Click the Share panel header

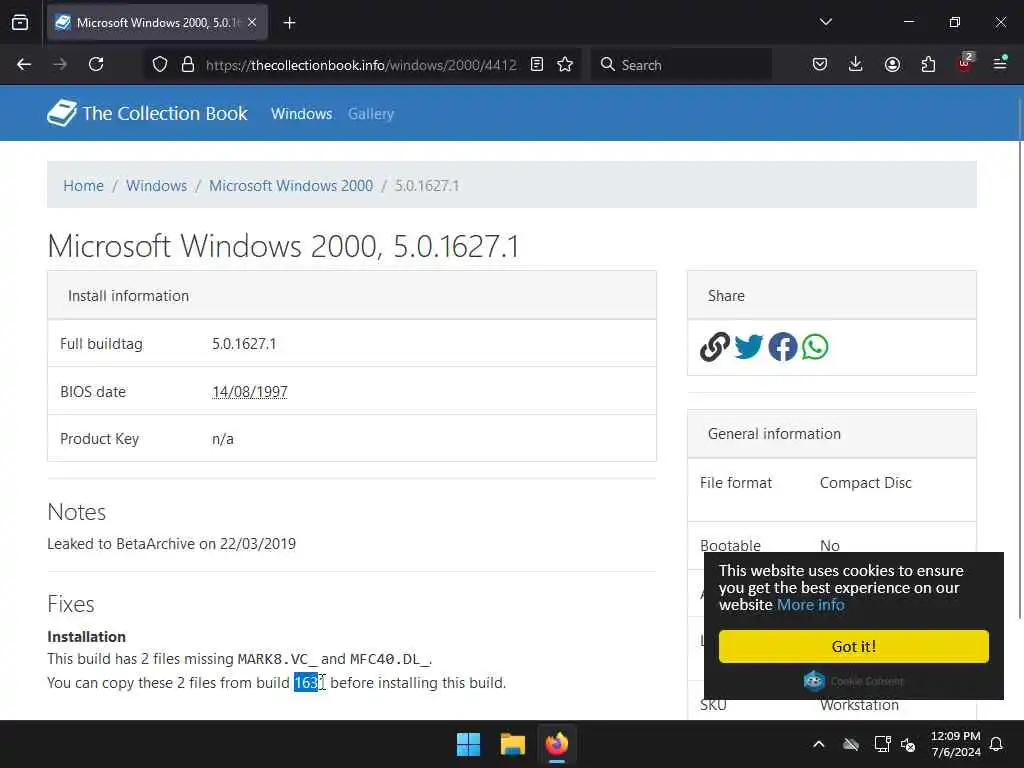[x=832, y=296]
